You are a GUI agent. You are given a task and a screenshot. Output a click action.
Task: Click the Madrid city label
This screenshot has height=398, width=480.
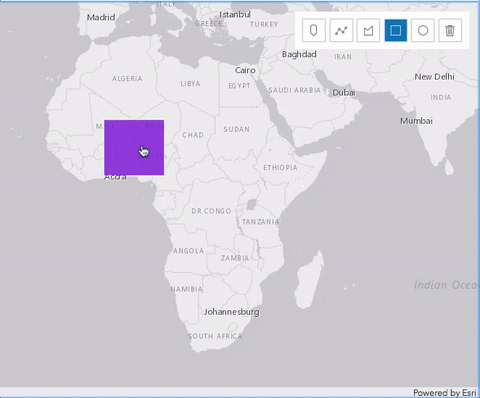tap(101, 17)
